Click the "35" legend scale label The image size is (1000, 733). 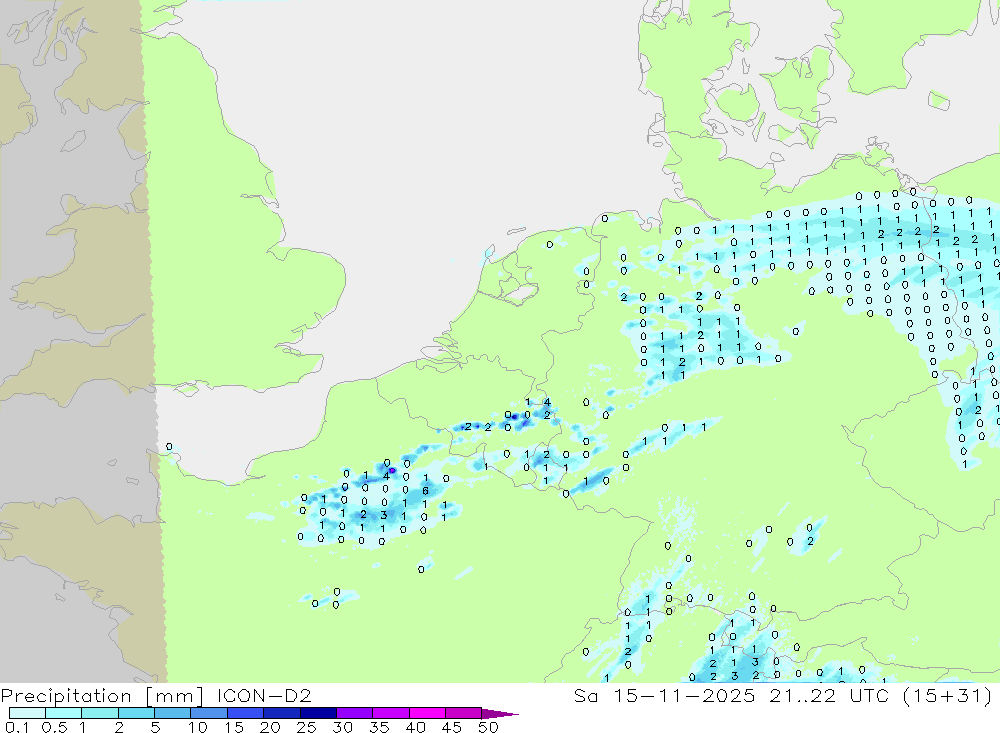click(379, 727)
